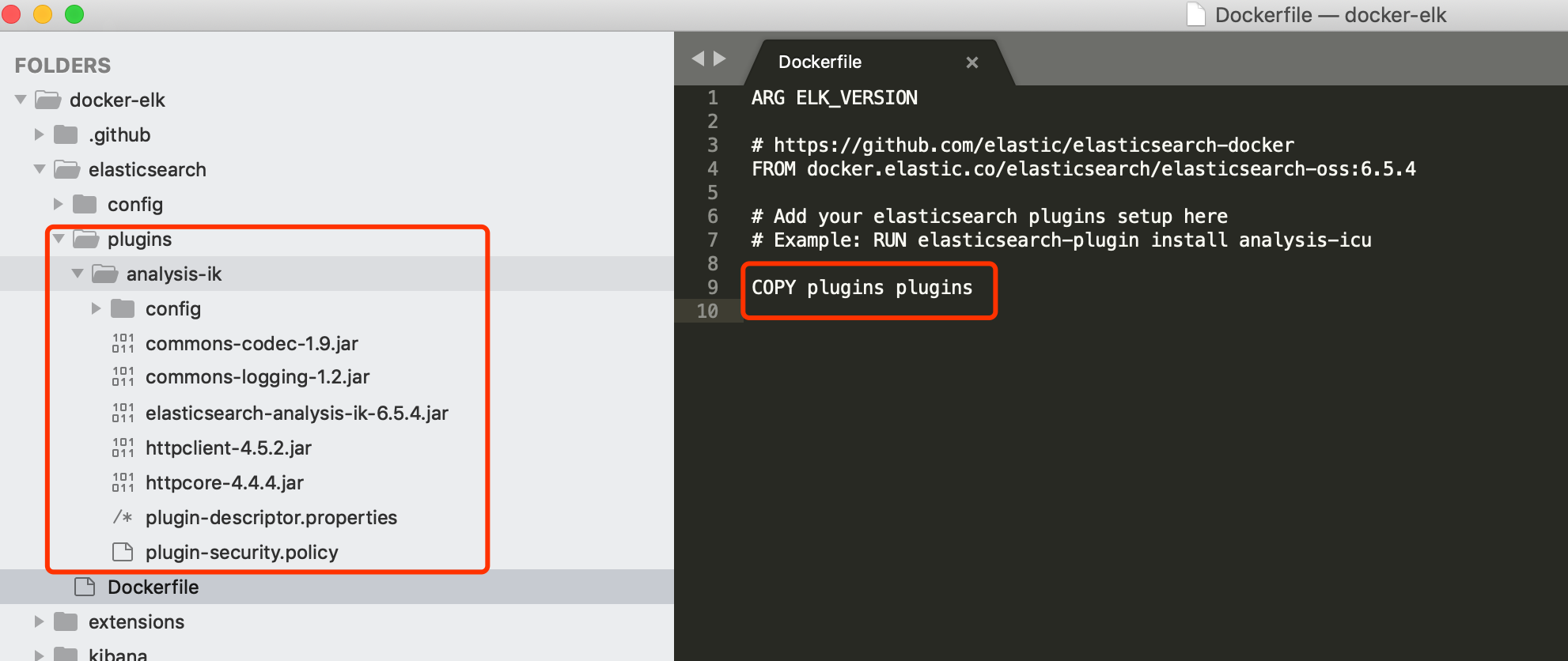
Task: Collapse the docker-elk root folder
Action: [21, 100]
